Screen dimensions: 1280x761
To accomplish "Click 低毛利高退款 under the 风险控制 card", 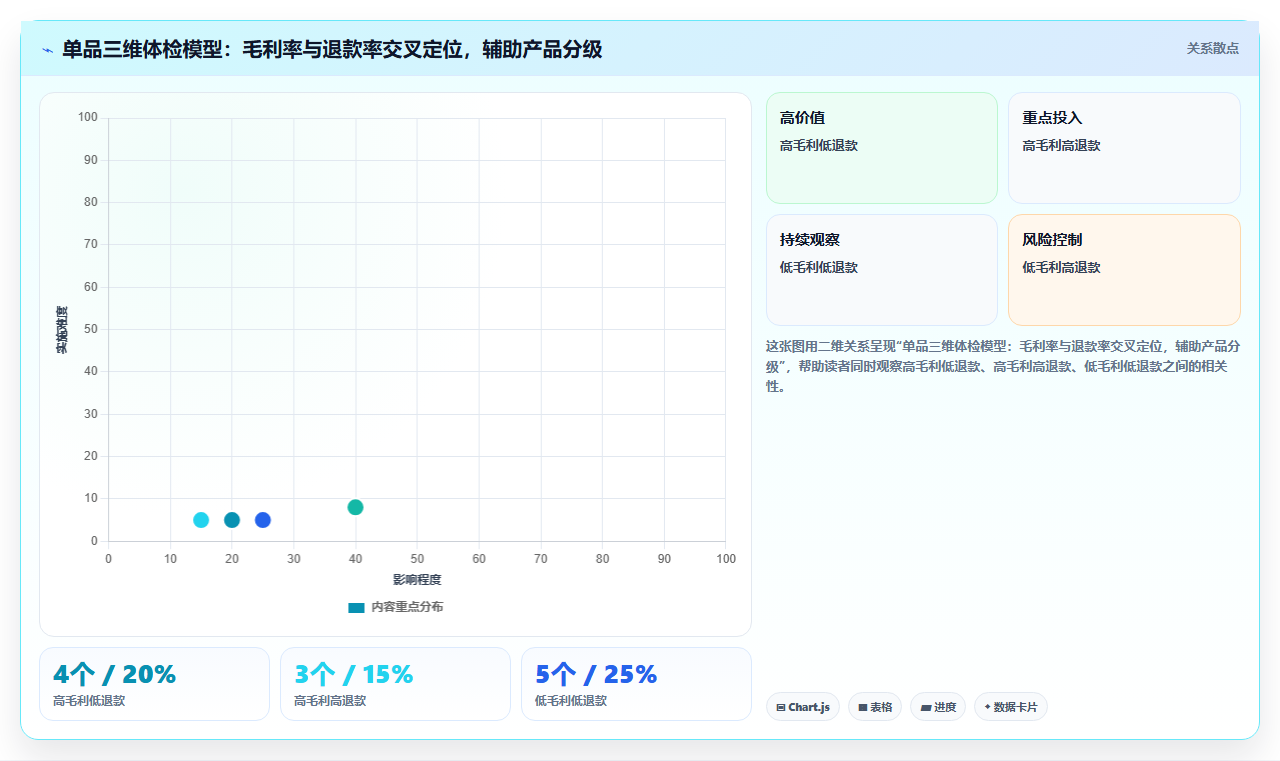I will point(1061,267).
